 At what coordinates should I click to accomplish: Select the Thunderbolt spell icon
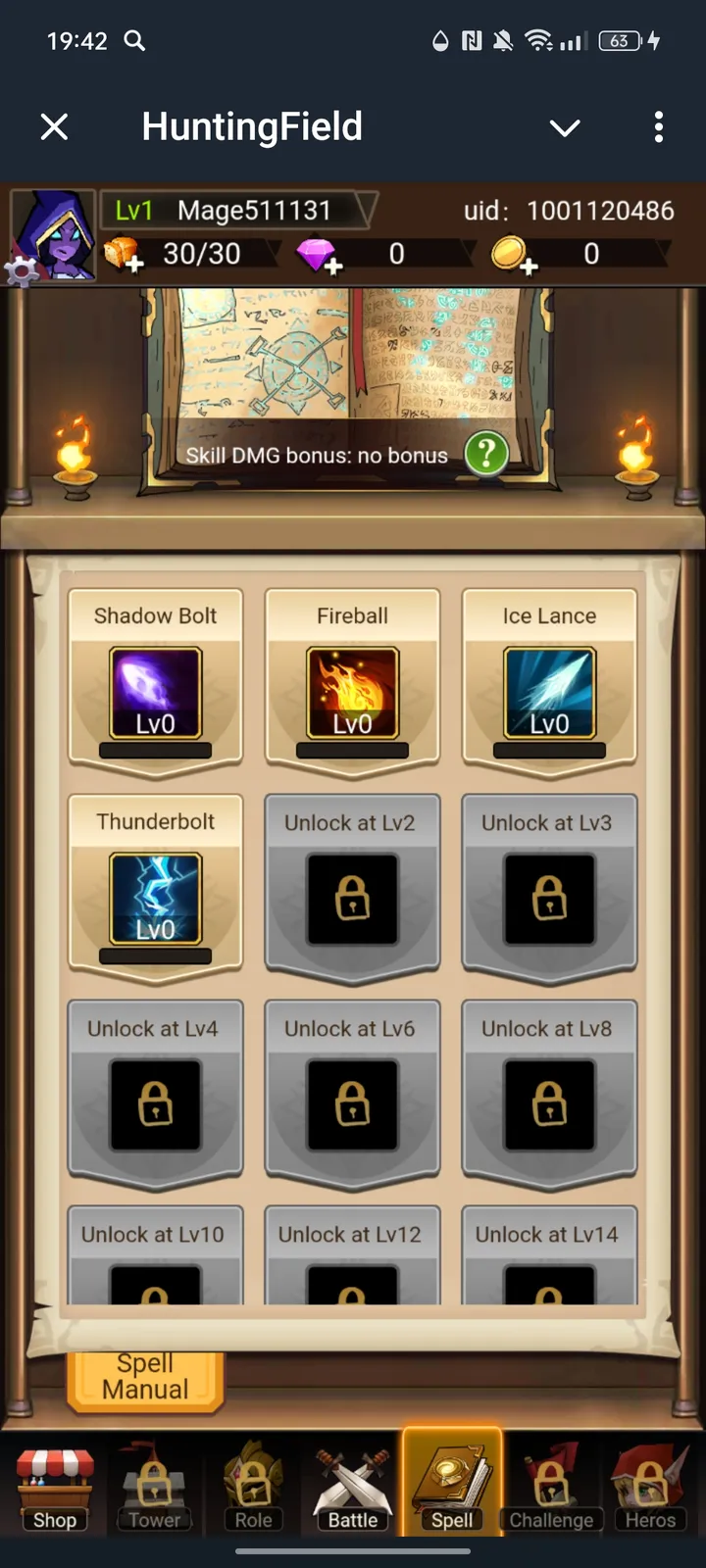tap(155, 899)
